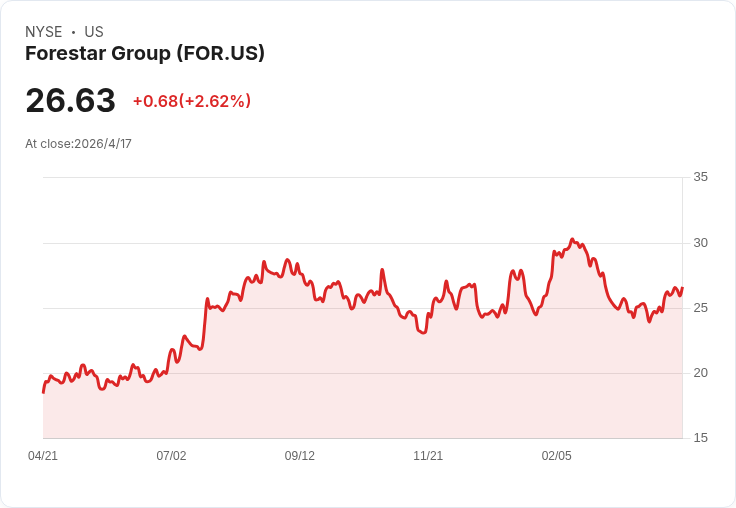Click the 09/12 date marker

(x=300, y=456)
